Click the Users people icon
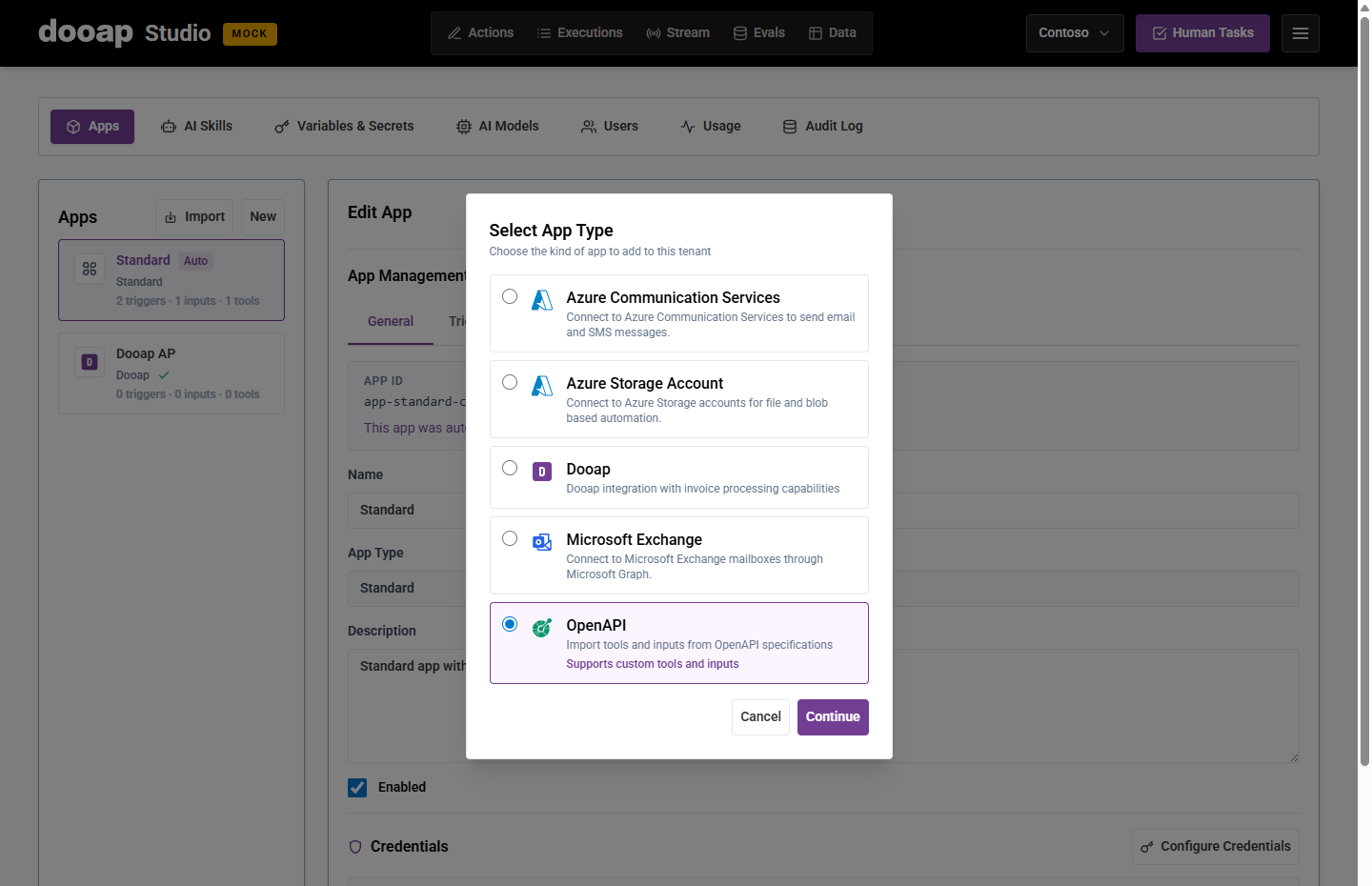Screen dimensions: 1372x886 589,127
